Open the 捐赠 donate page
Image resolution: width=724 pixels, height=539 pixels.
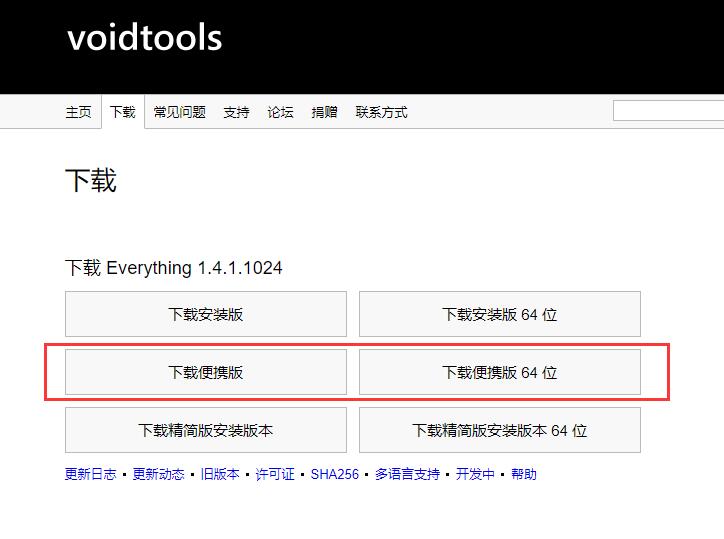[324, 112]
